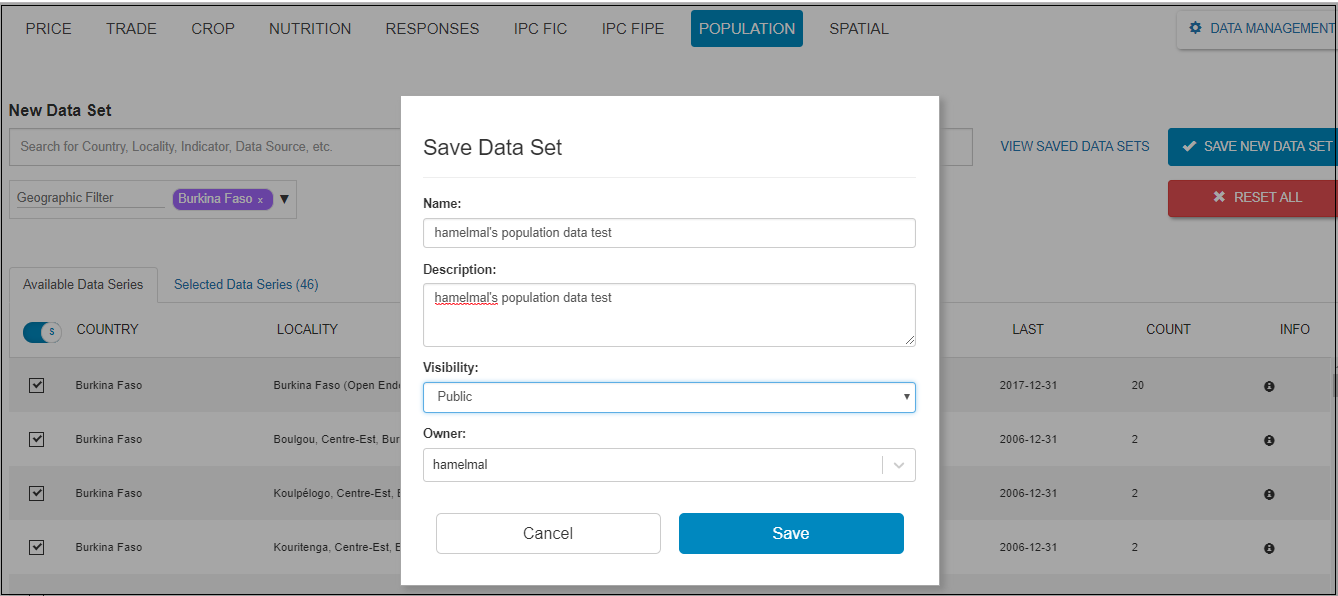Open Data Management via gear icon

point(1195,28)
